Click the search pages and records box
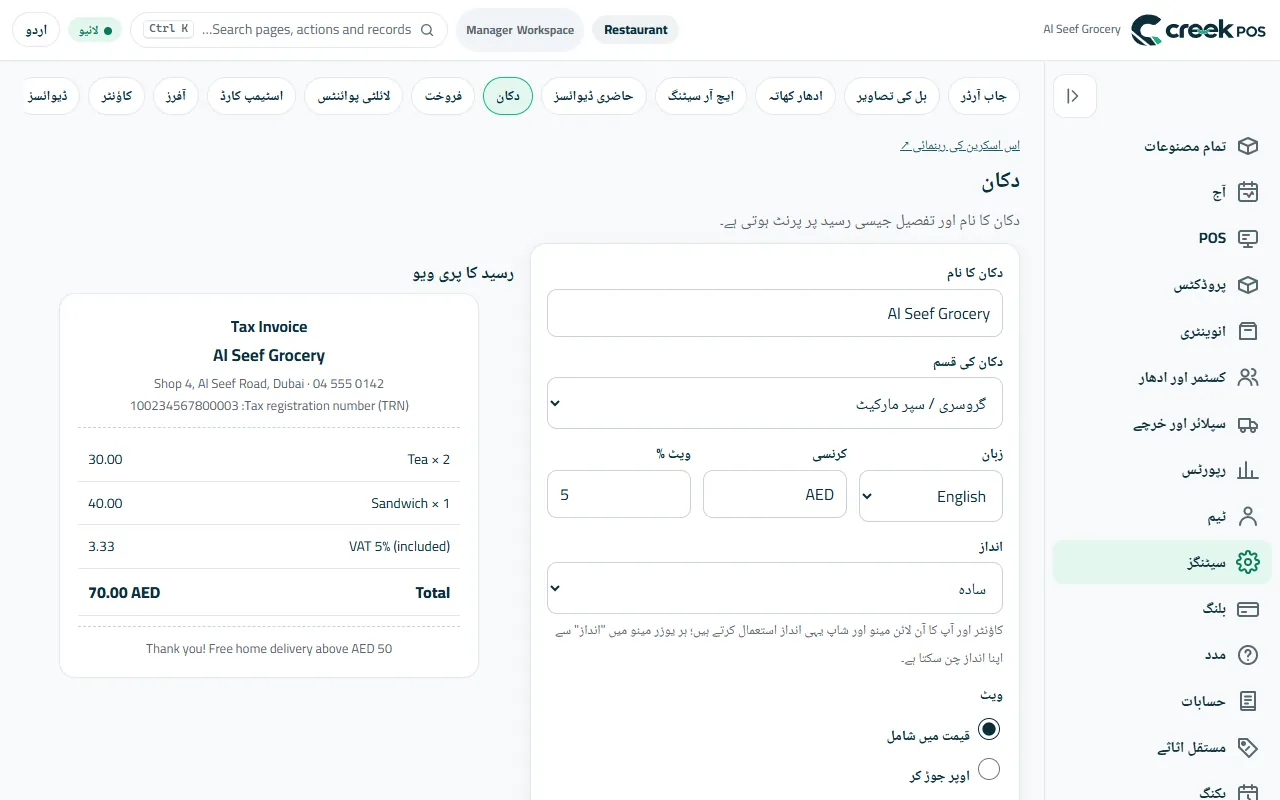 tap(289, 30)
